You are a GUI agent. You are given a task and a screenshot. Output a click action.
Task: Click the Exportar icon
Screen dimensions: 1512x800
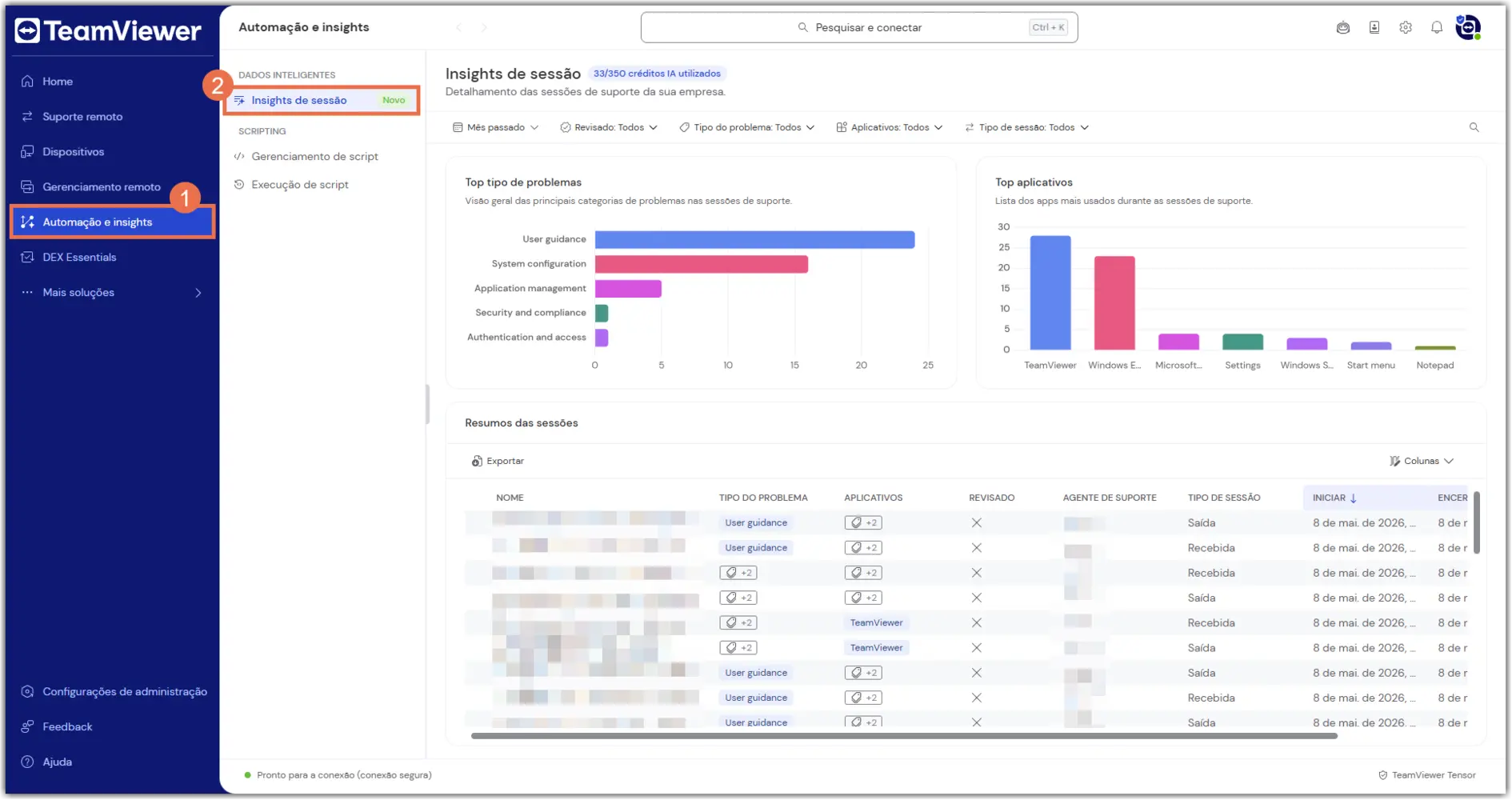coord(477,462)
